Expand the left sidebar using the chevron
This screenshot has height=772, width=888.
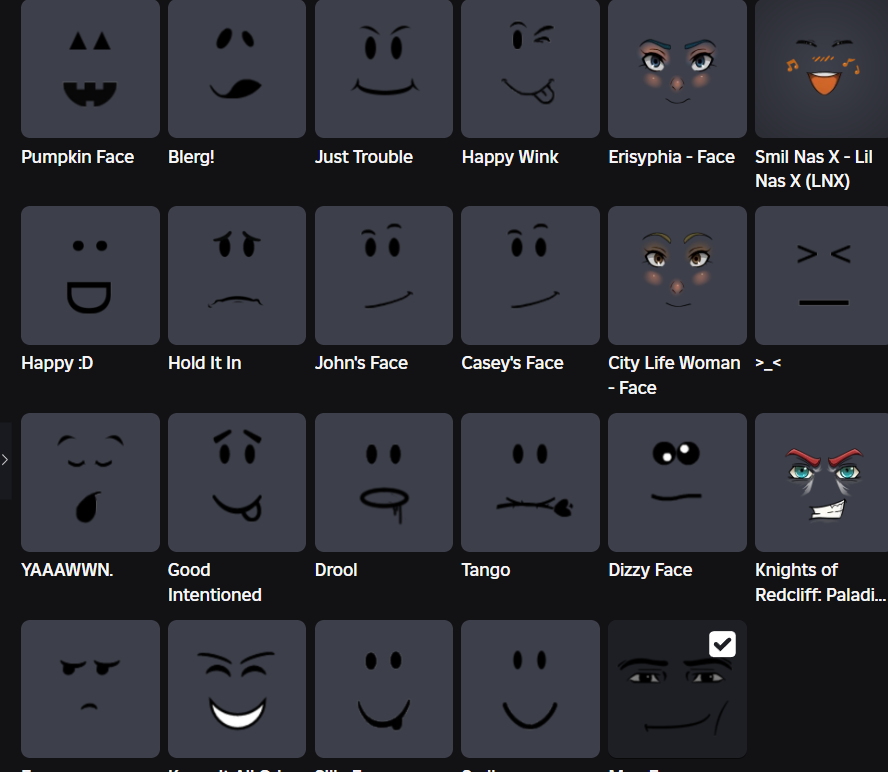5,460
